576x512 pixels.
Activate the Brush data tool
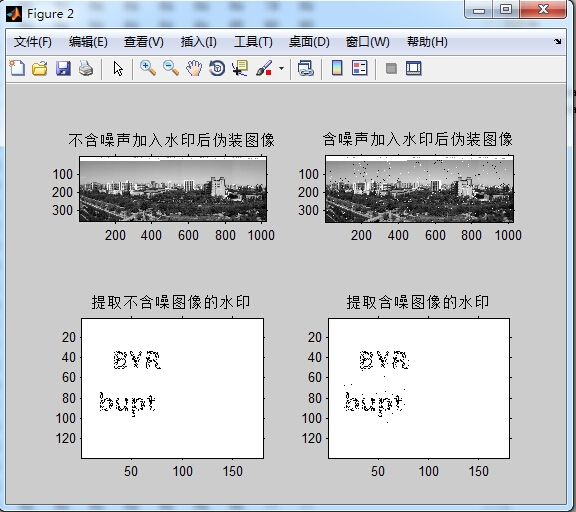264,68
